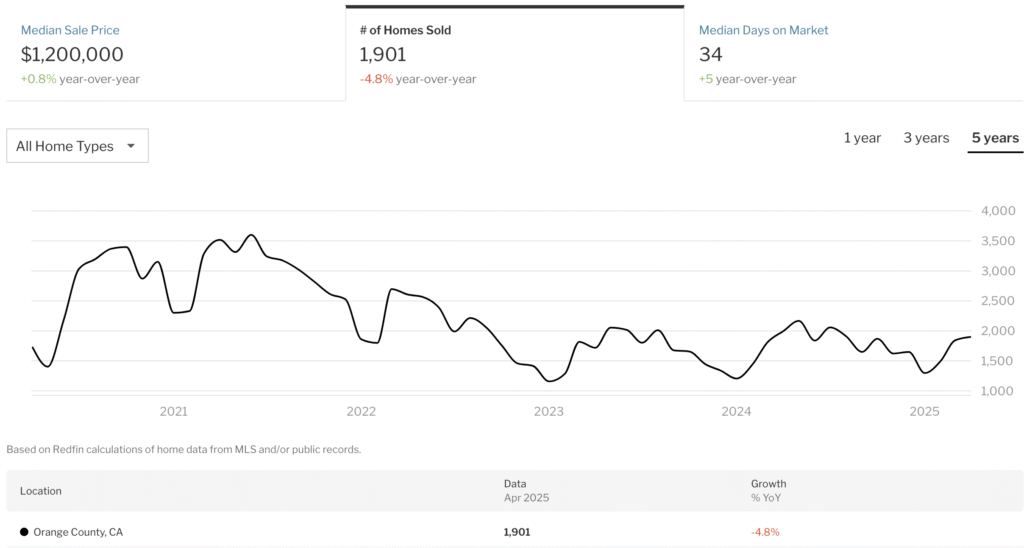Select the 3 years time range
The height and width of the screenshot is (548, 1024).
[926, 138]
